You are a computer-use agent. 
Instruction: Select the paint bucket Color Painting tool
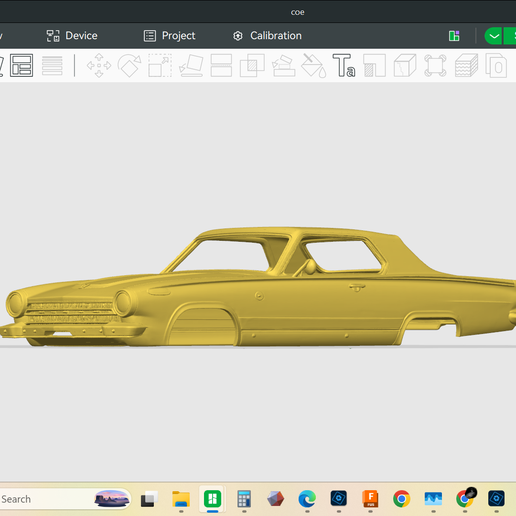coord(314,65)
